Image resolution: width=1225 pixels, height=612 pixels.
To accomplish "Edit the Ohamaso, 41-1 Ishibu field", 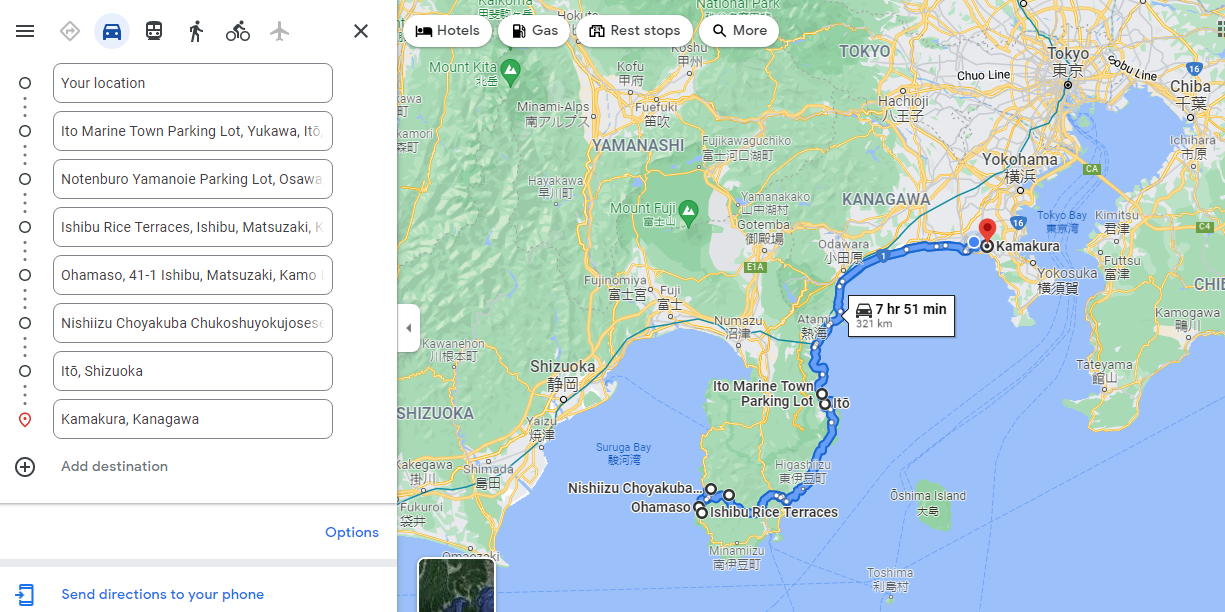I will click(193, 275).
